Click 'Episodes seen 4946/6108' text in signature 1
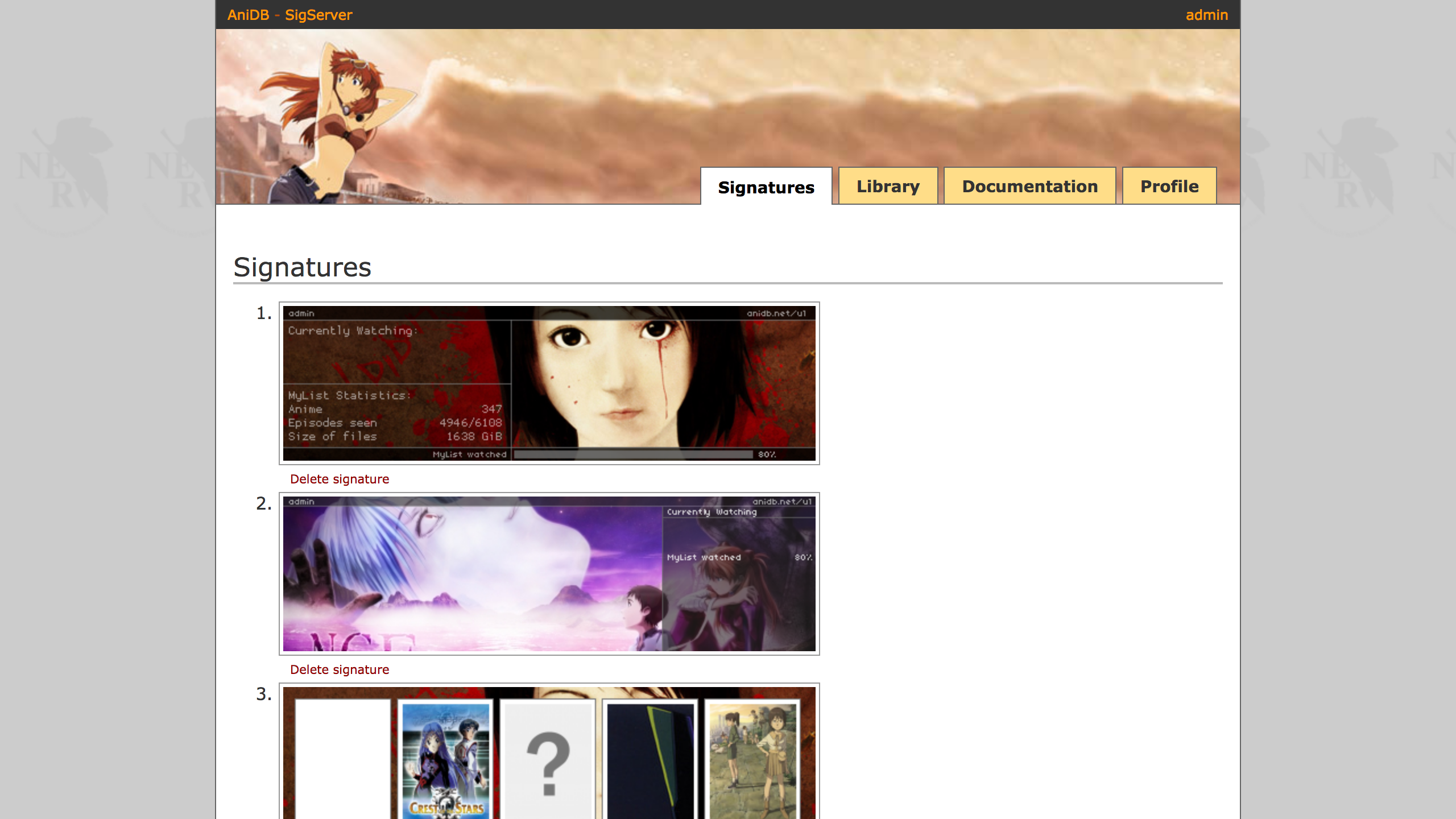This screenshot has width=1456, height=819. click(x=395, y=423)
